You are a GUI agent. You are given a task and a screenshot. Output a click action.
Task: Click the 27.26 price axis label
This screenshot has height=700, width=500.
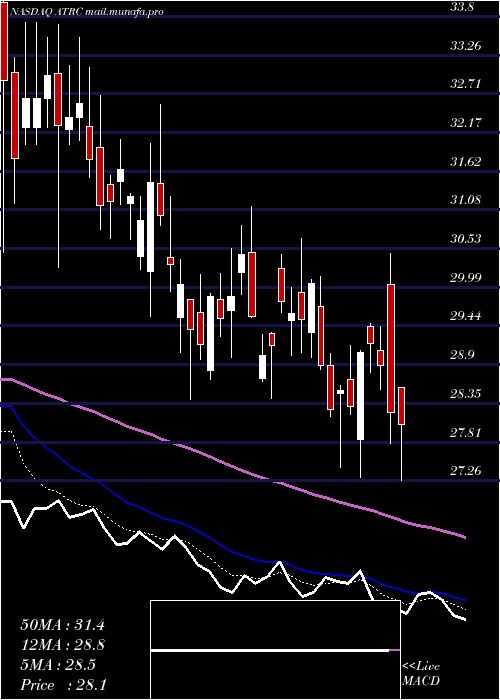click(466, 471)
